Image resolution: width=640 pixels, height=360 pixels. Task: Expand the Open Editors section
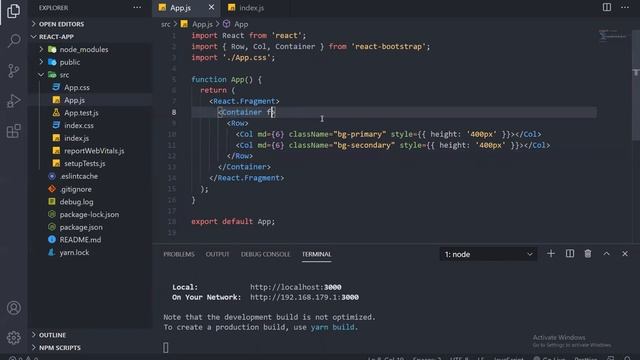pyautogui.click(x=90, y=24)
